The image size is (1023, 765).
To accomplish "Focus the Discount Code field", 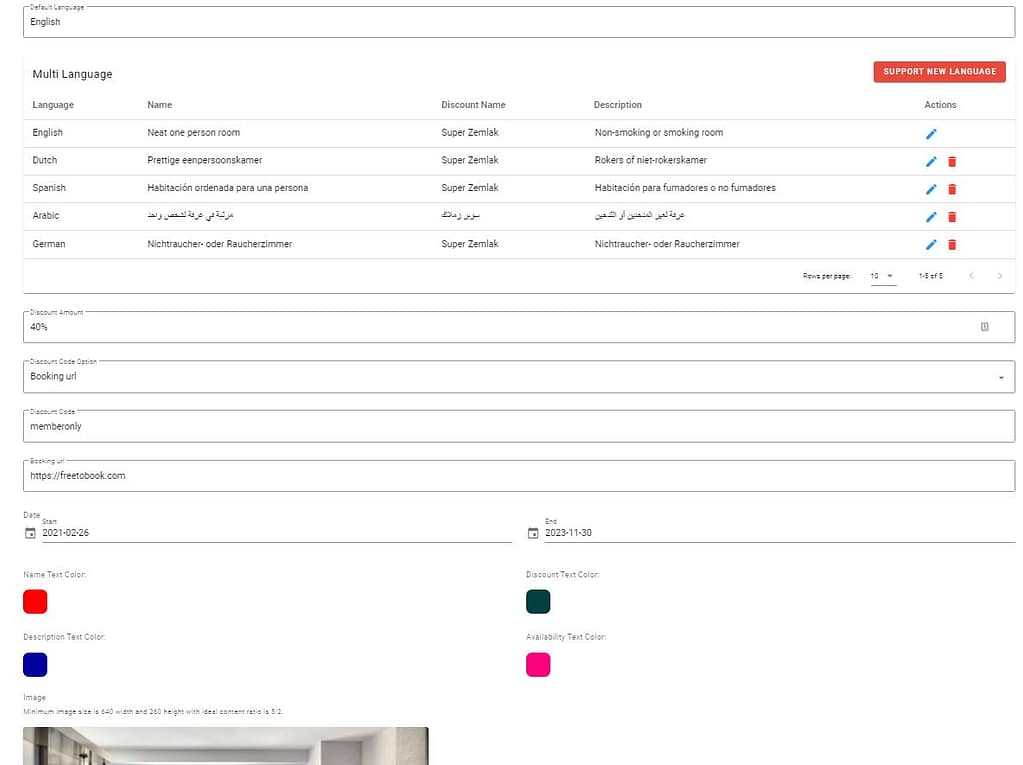I will pos(518,426).
